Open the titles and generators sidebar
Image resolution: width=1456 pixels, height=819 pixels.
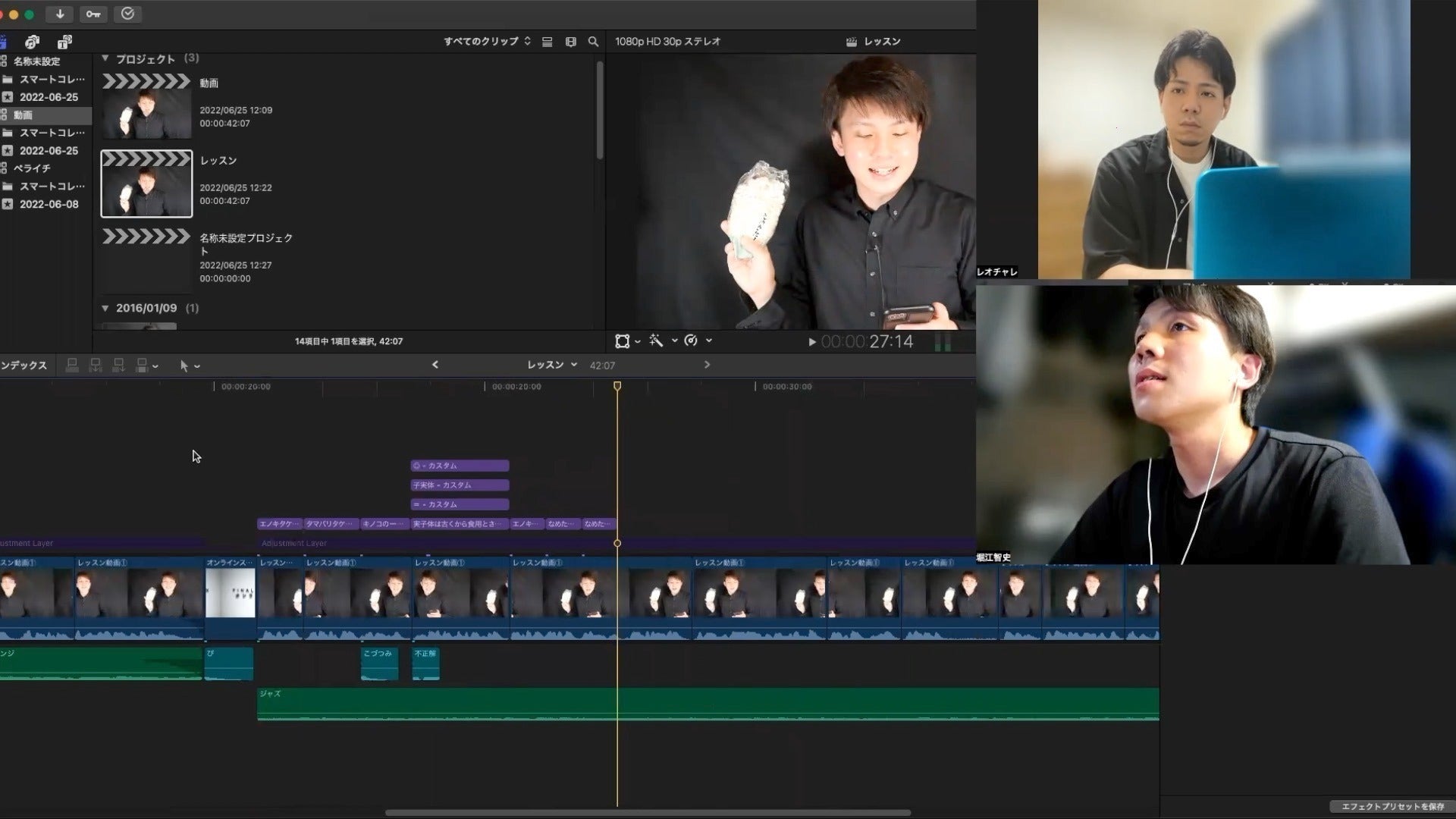click(x=64, y=42)
